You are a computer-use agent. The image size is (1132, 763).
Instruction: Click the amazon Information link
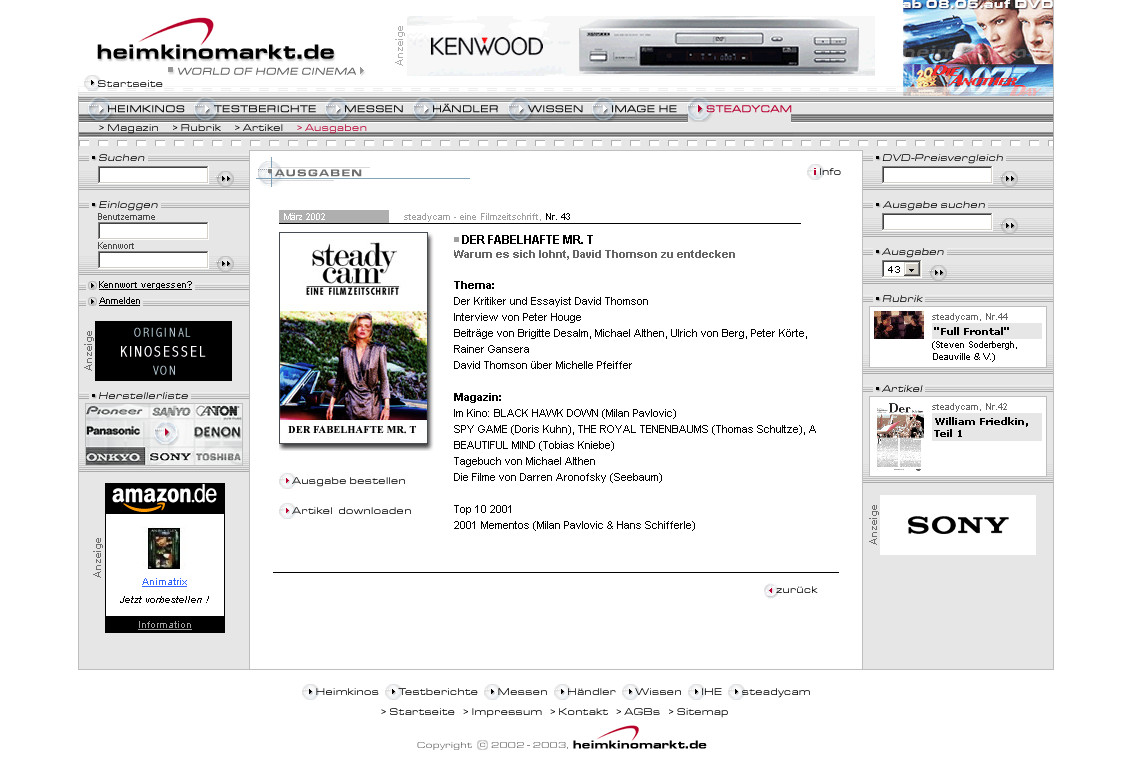pos(165,625)
